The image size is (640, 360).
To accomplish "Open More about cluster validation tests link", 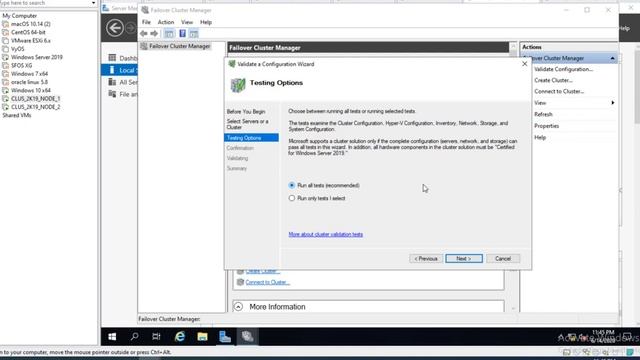I will pyautogui.click(x=326, y=234).
